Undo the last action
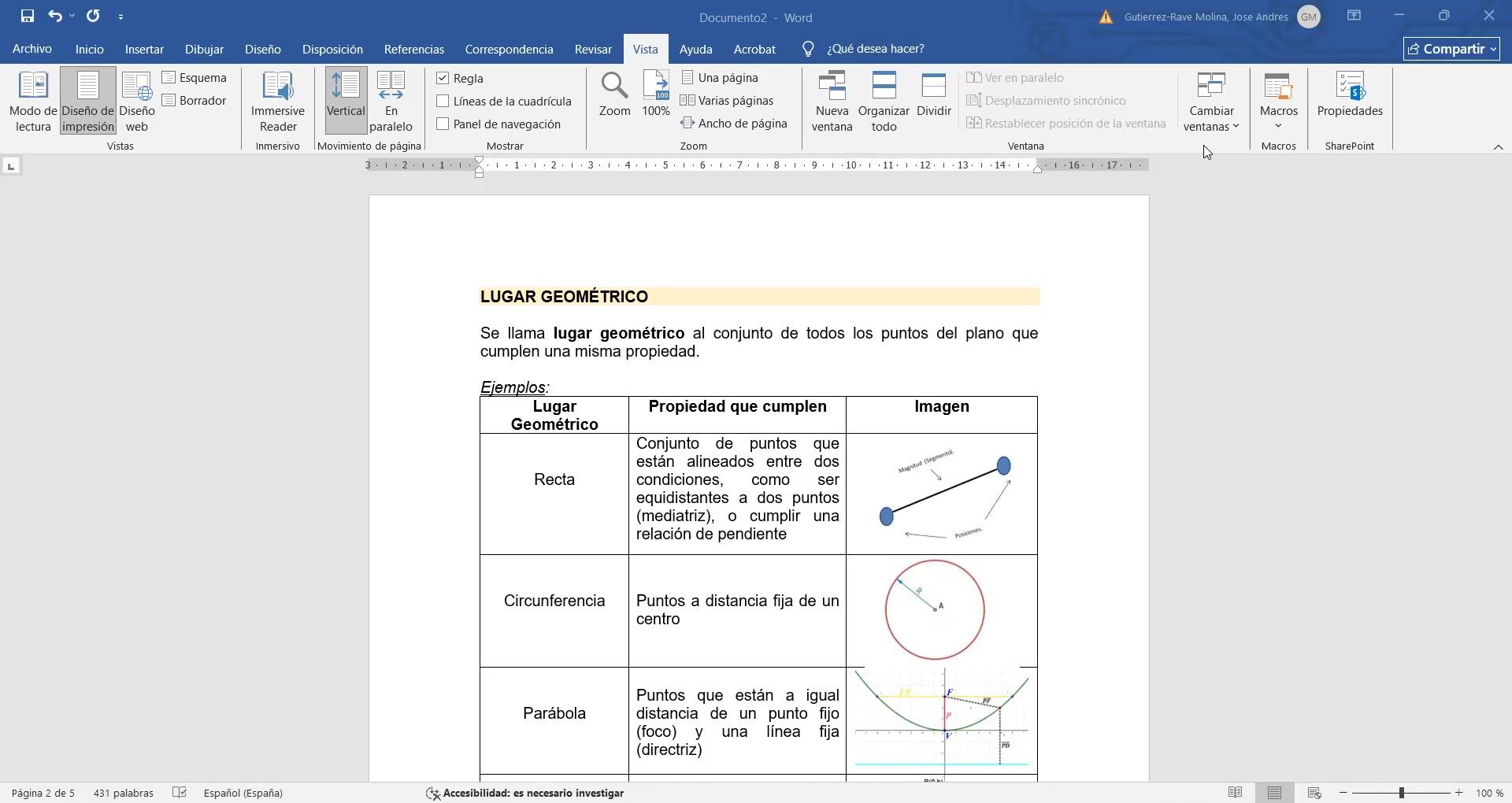This screenshot has width=1512, height=803. [x=54, y=16]
